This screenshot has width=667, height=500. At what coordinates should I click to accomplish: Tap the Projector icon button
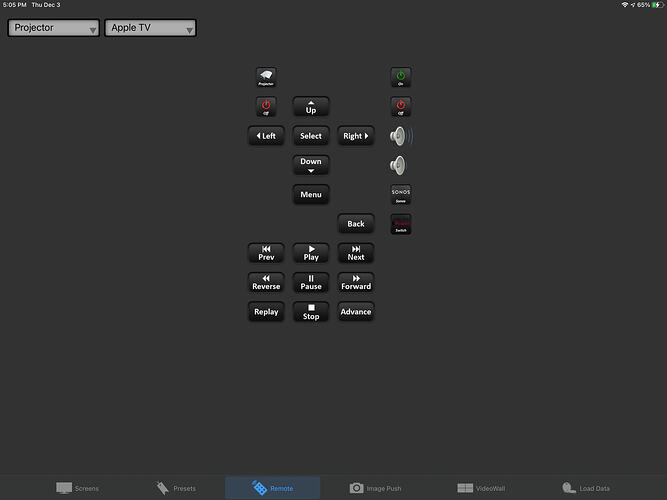pyautogui.click(x=266, y=77)
